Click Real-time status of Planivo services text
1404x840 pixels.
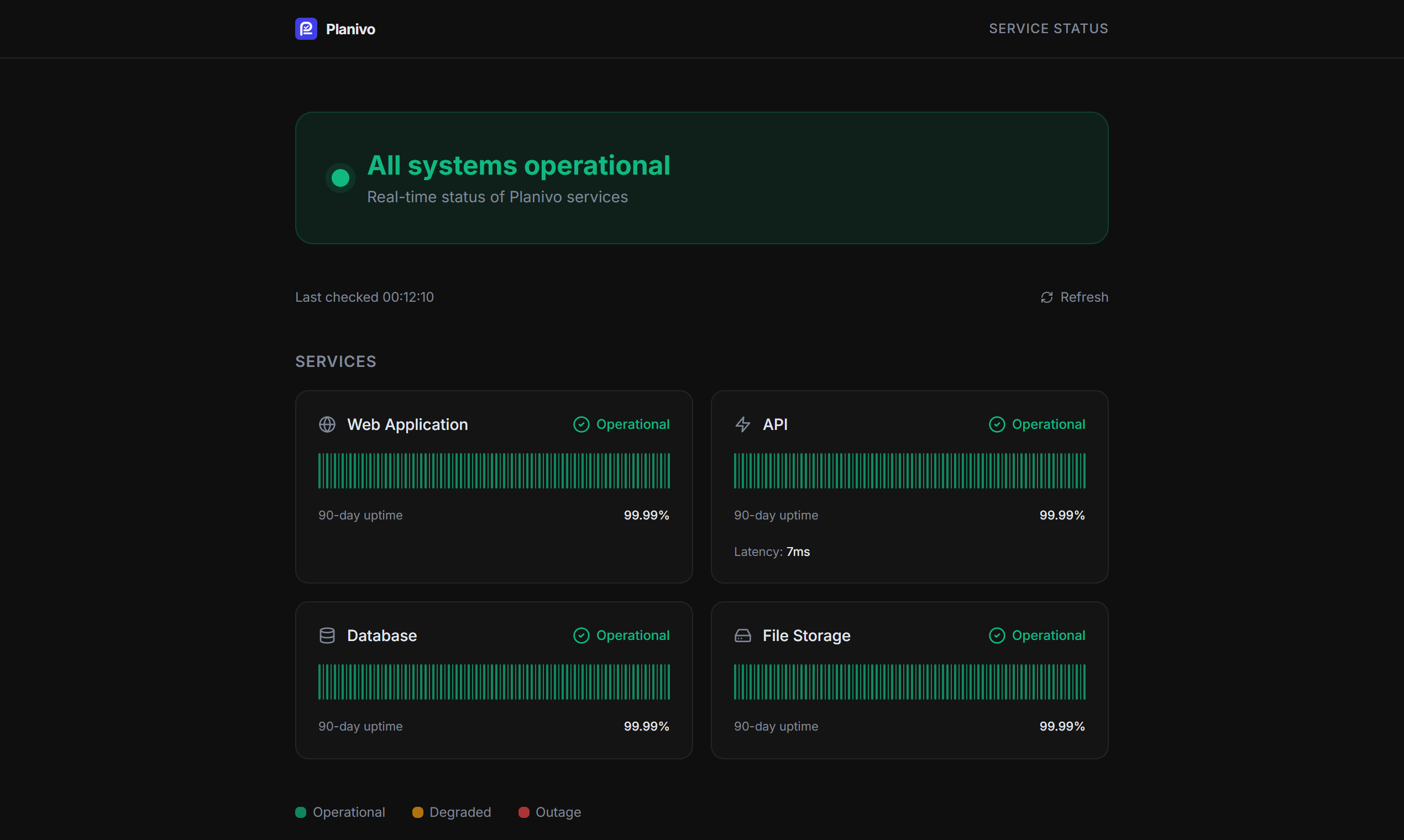[497, 197]
